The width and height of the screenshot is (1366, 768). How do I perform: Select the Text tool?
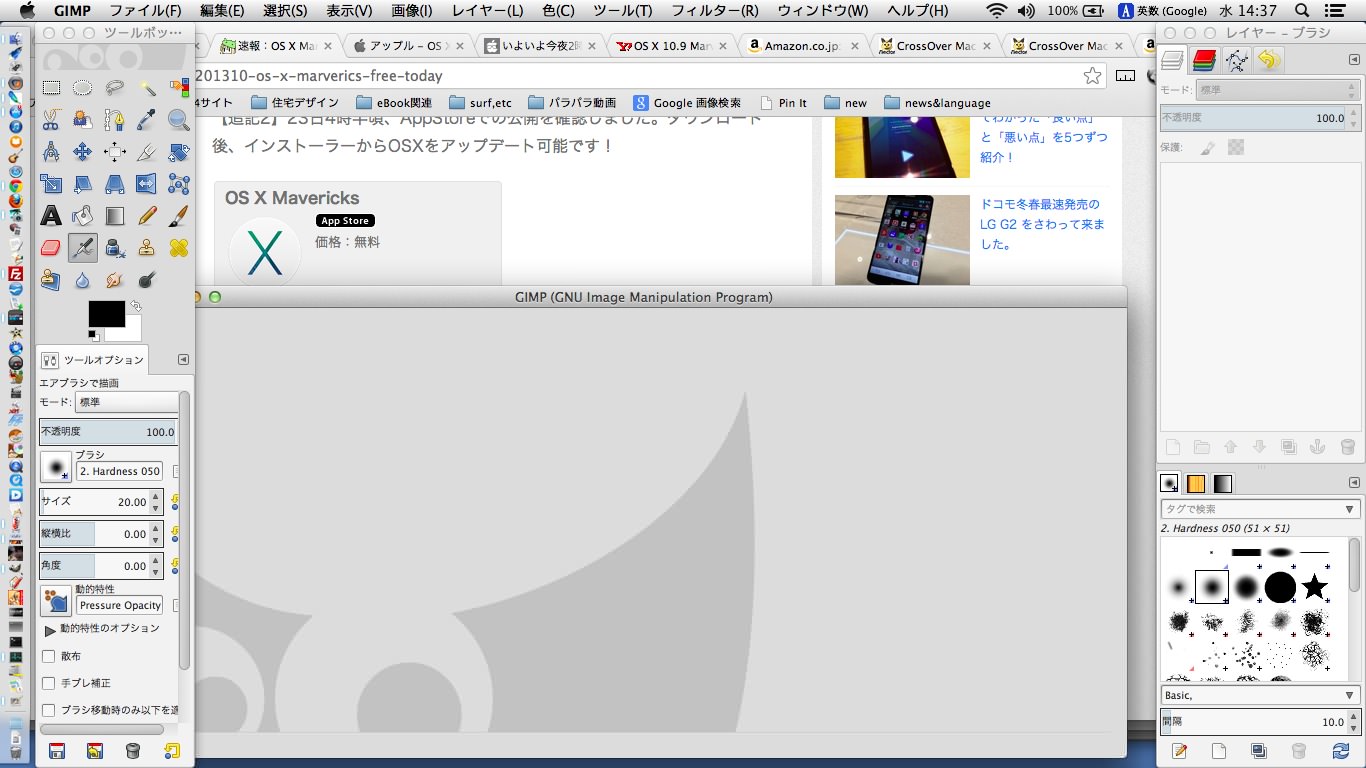click(51, 215)
